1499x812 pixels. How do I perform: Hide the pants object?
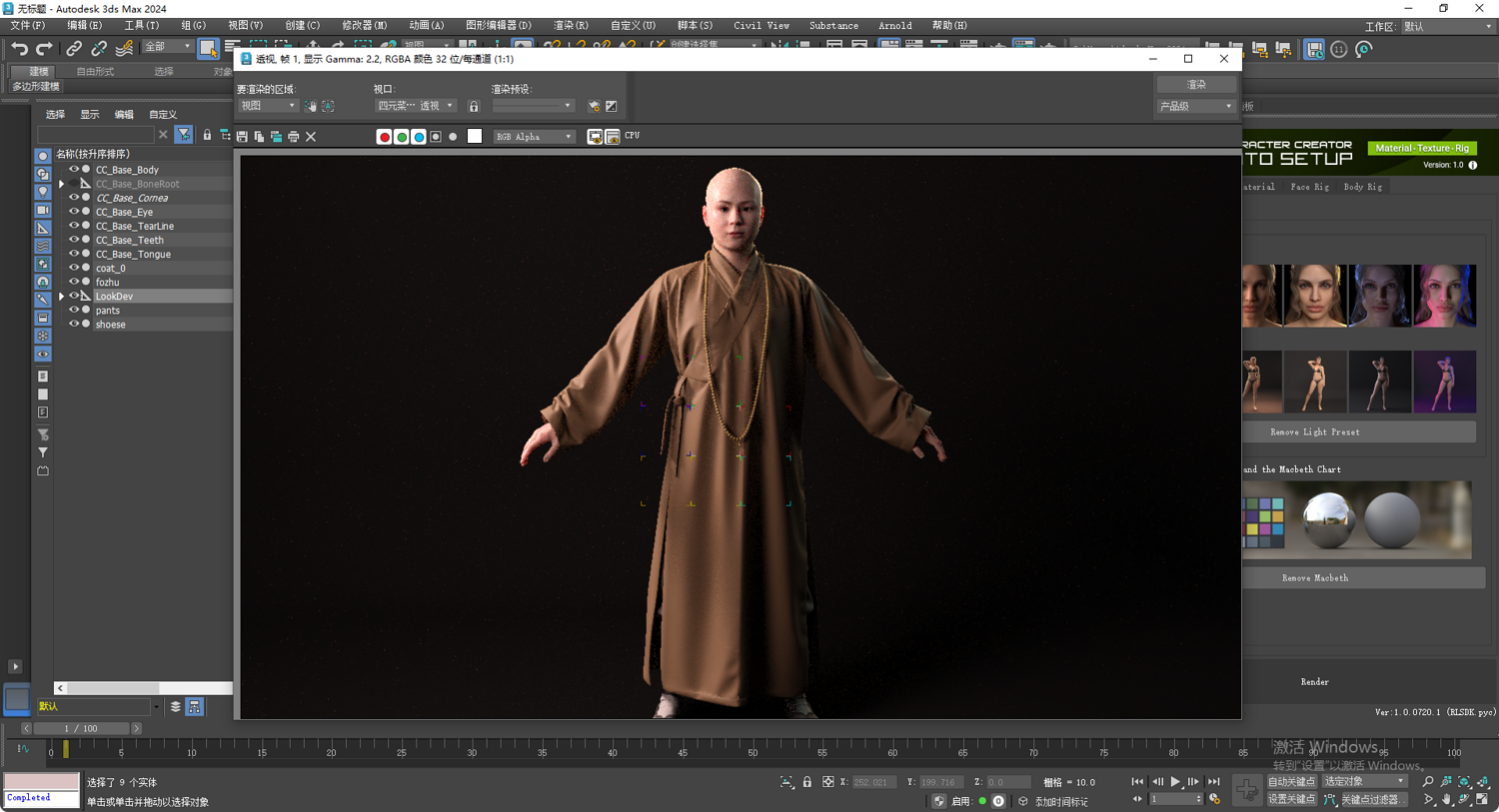coord(73,310)
